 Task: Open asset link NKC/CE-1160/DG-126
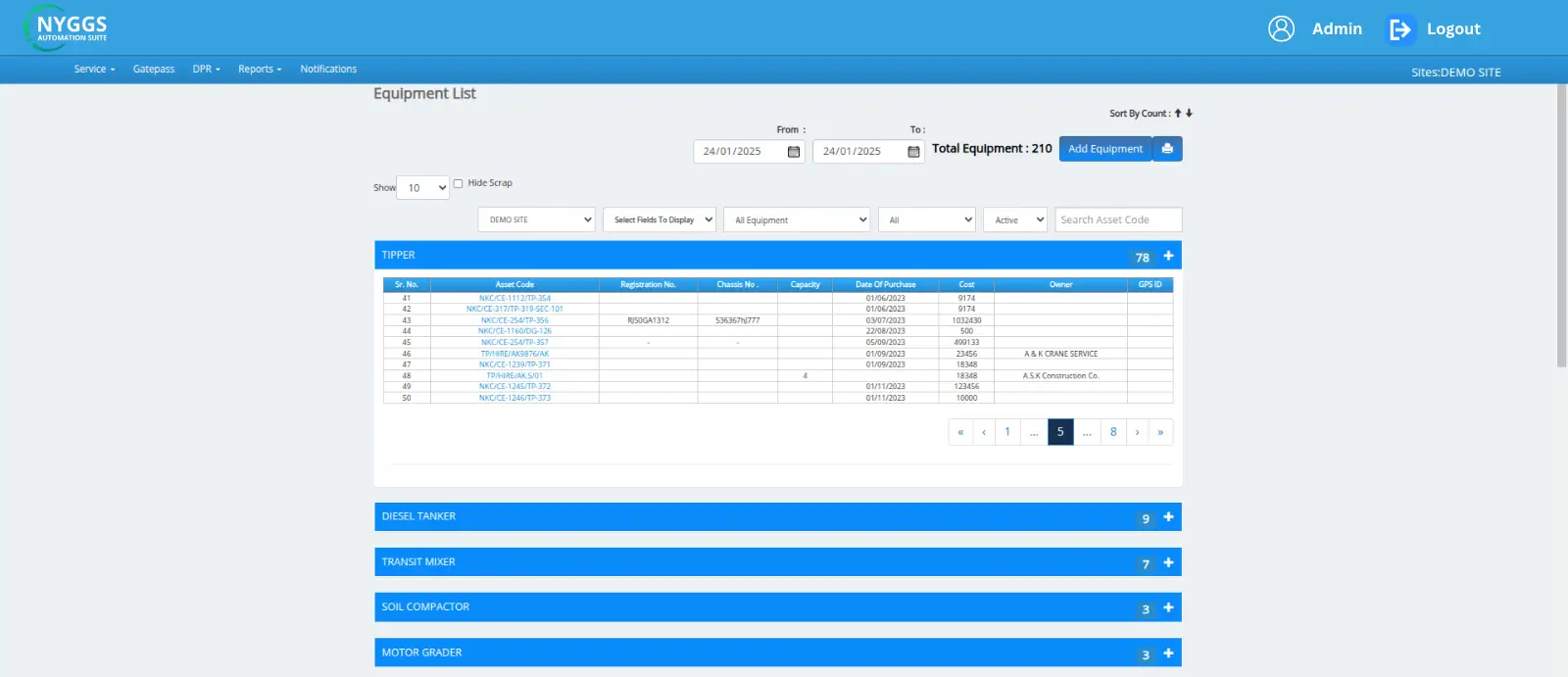point(514,331)
